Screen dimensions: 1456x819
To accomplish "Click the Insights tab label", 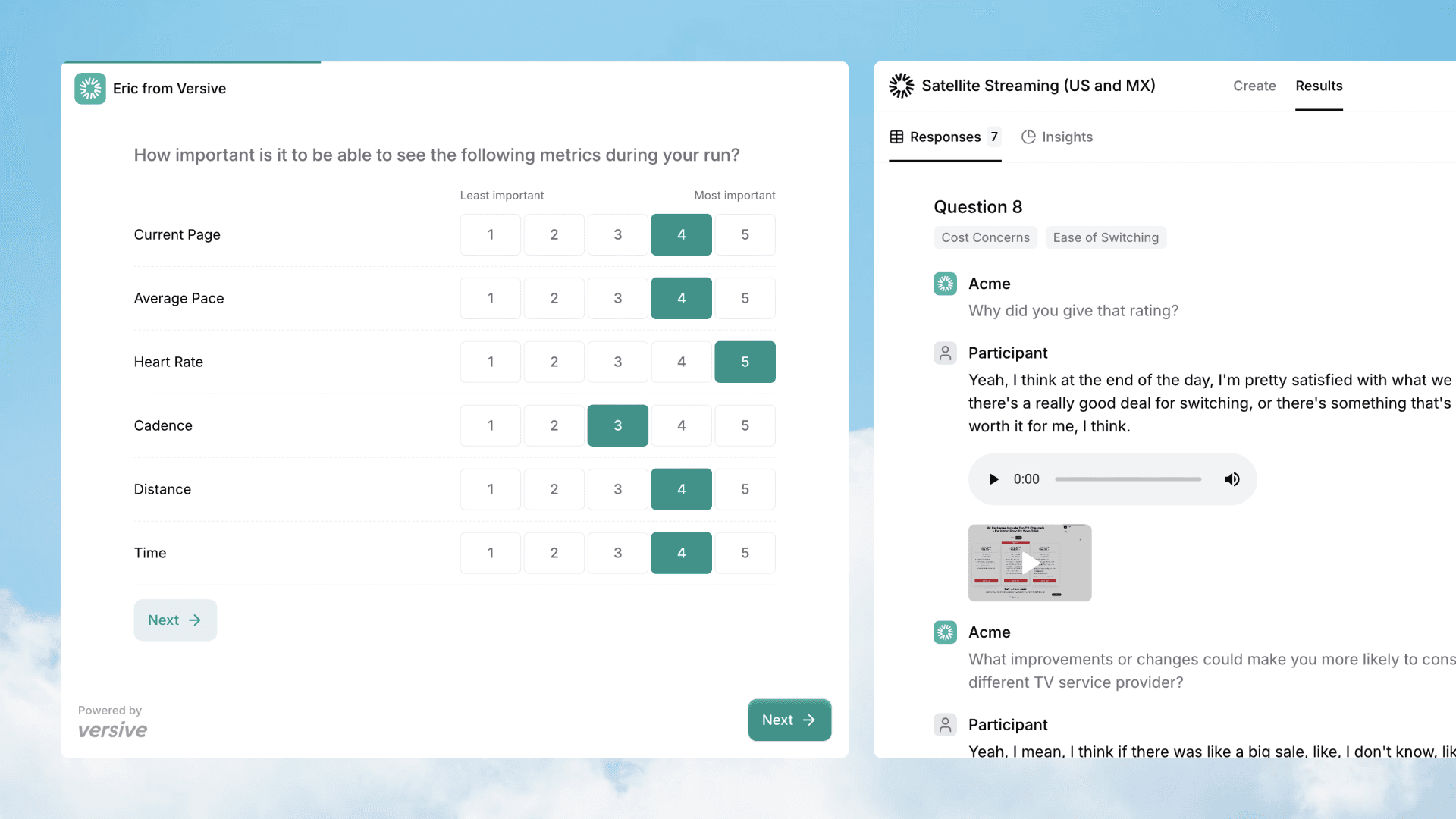I will click(1067, 136).
